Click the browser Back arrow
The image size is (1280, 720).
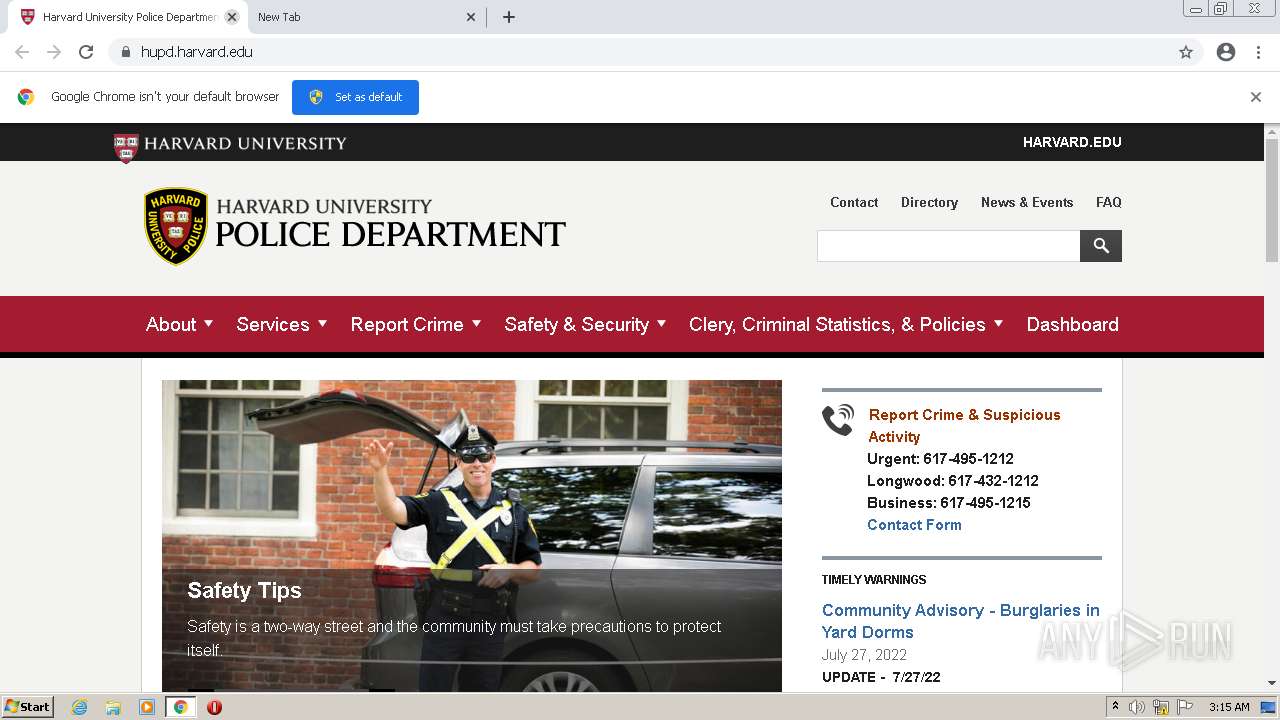22,52
